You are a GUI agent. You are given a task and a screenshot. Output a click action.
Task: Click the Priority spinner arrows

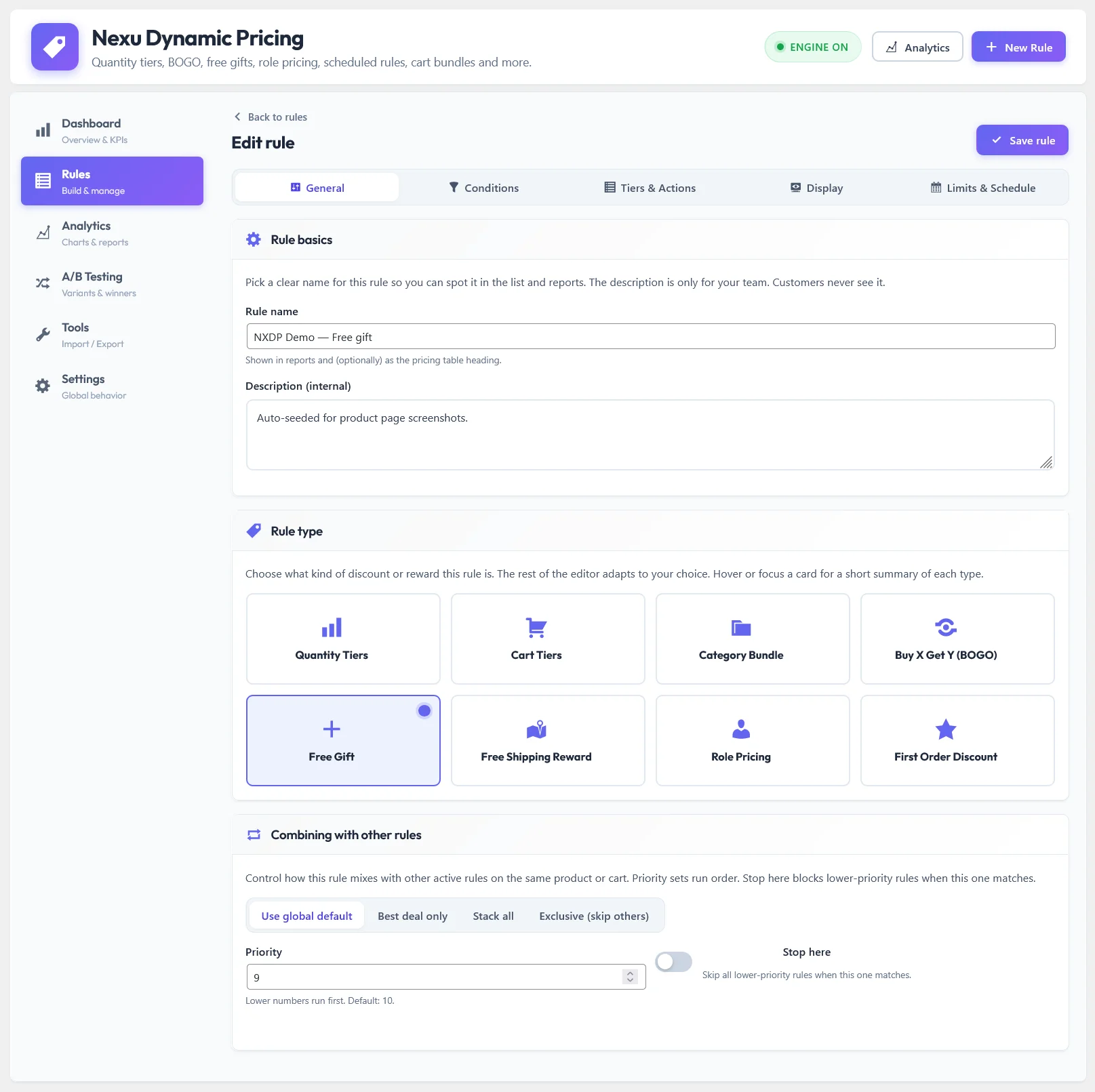(630, 977)
